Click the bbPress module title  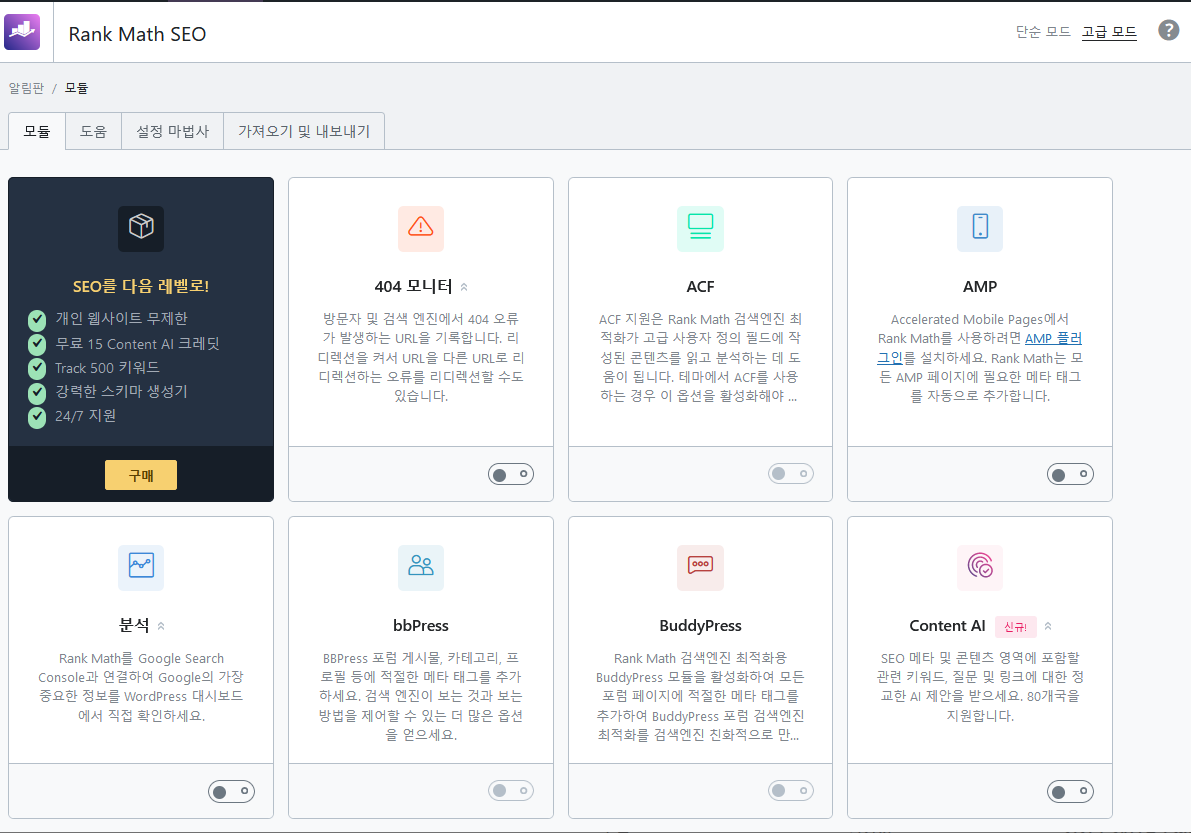(421, 626)
